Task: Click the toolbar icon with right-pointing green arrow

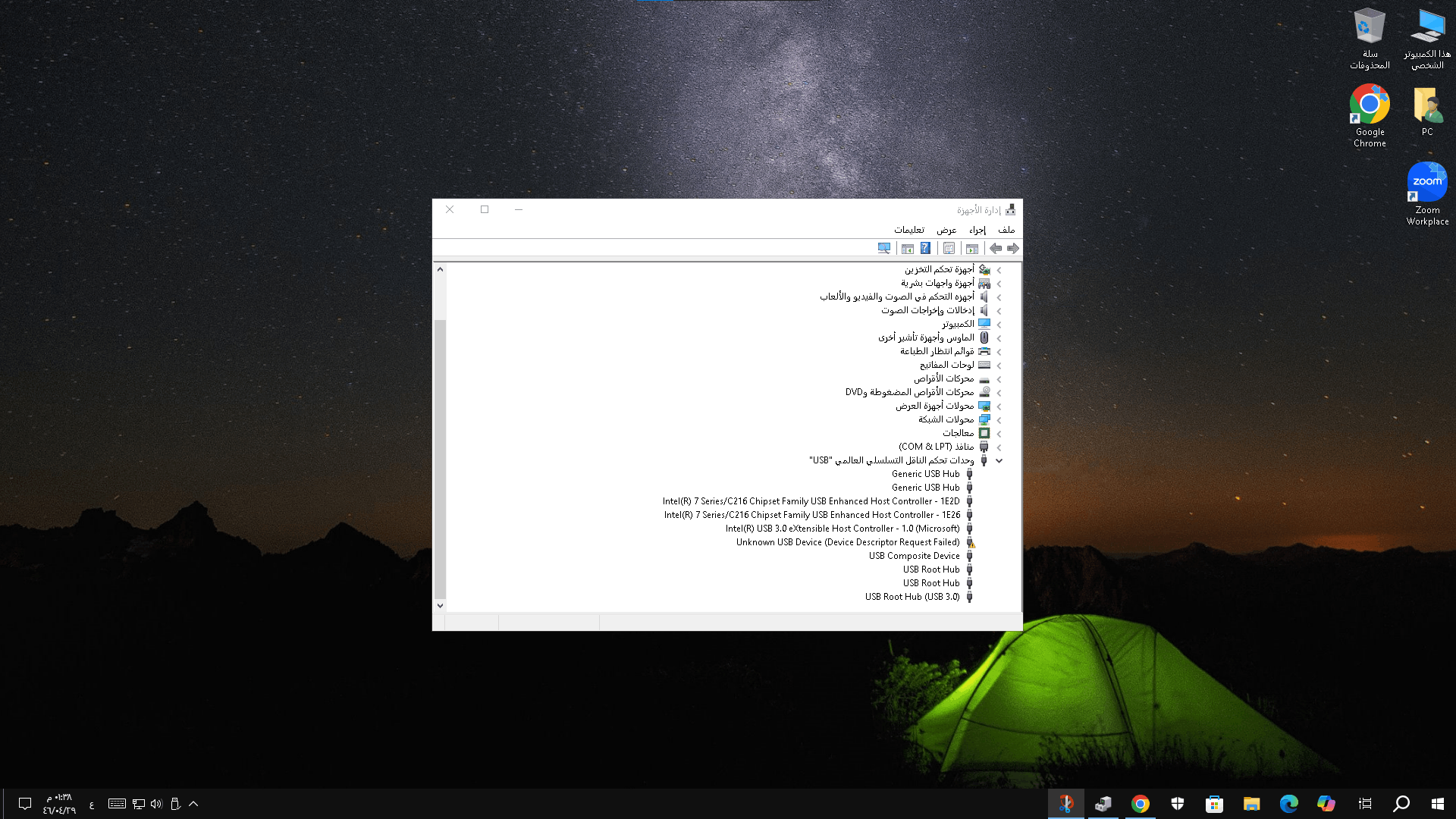Action: pos(972,249)
